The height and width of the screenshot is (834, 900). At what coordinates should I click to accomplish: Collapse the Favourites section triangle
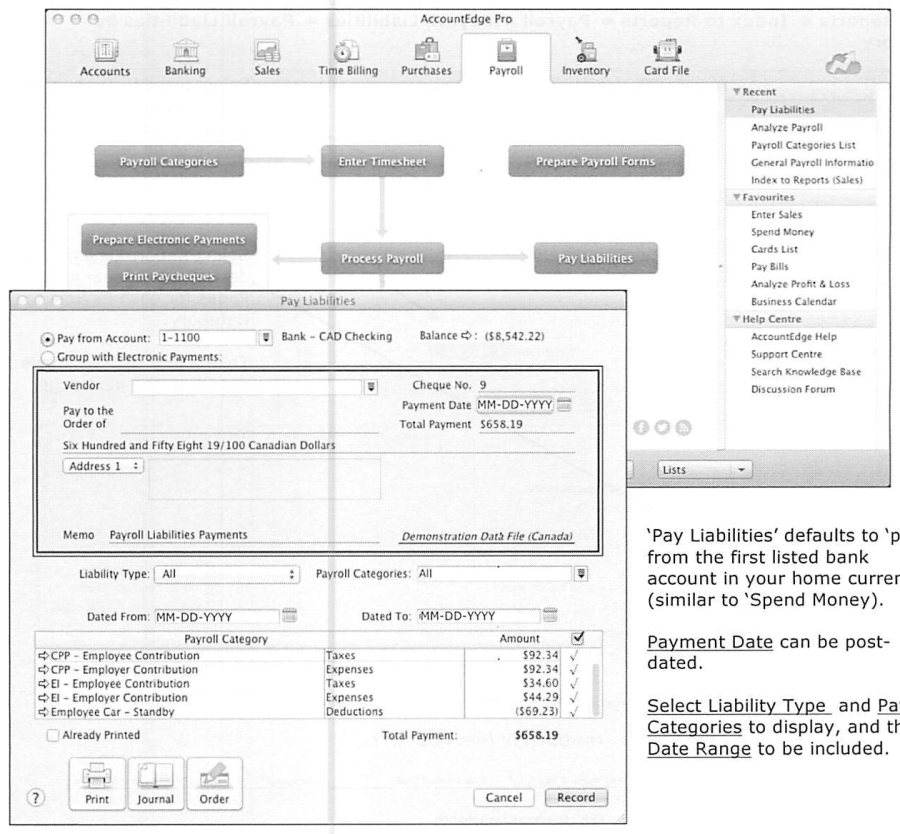pos(736,197)
